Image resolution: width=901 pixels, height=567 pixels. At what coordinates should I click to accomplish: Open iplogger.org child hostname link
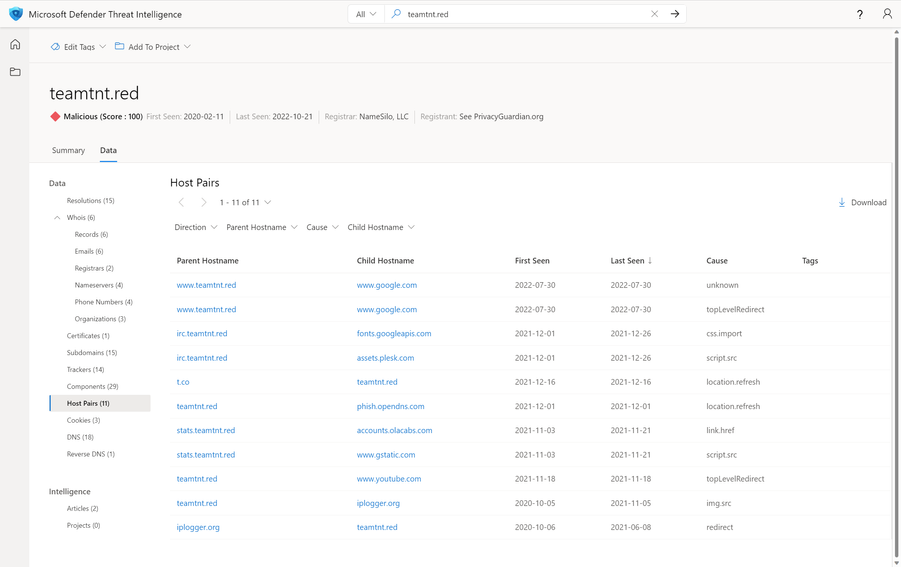tap(378, 503)
